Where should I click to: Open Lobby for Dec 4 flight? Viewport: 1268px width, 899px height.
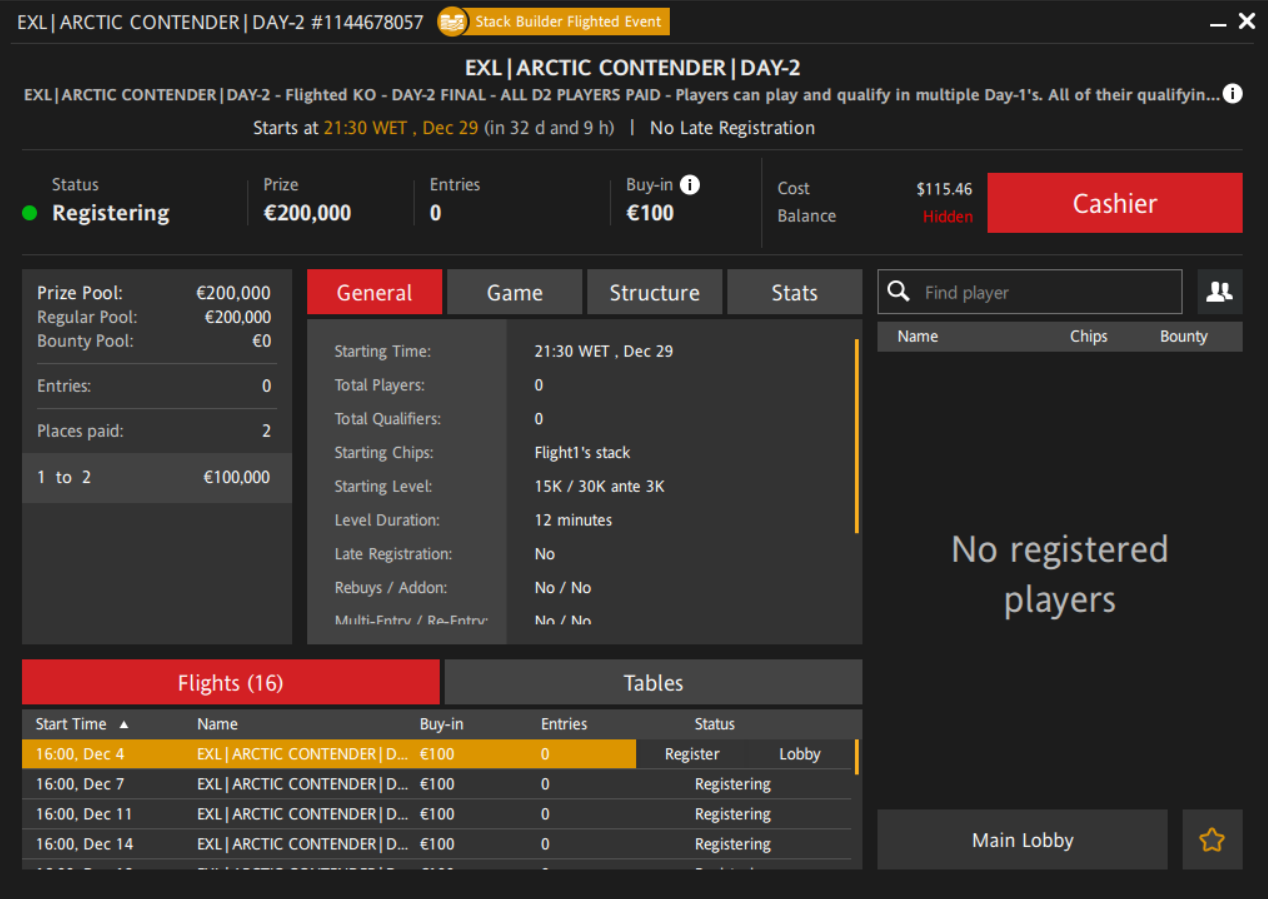[x=799, y=754]
